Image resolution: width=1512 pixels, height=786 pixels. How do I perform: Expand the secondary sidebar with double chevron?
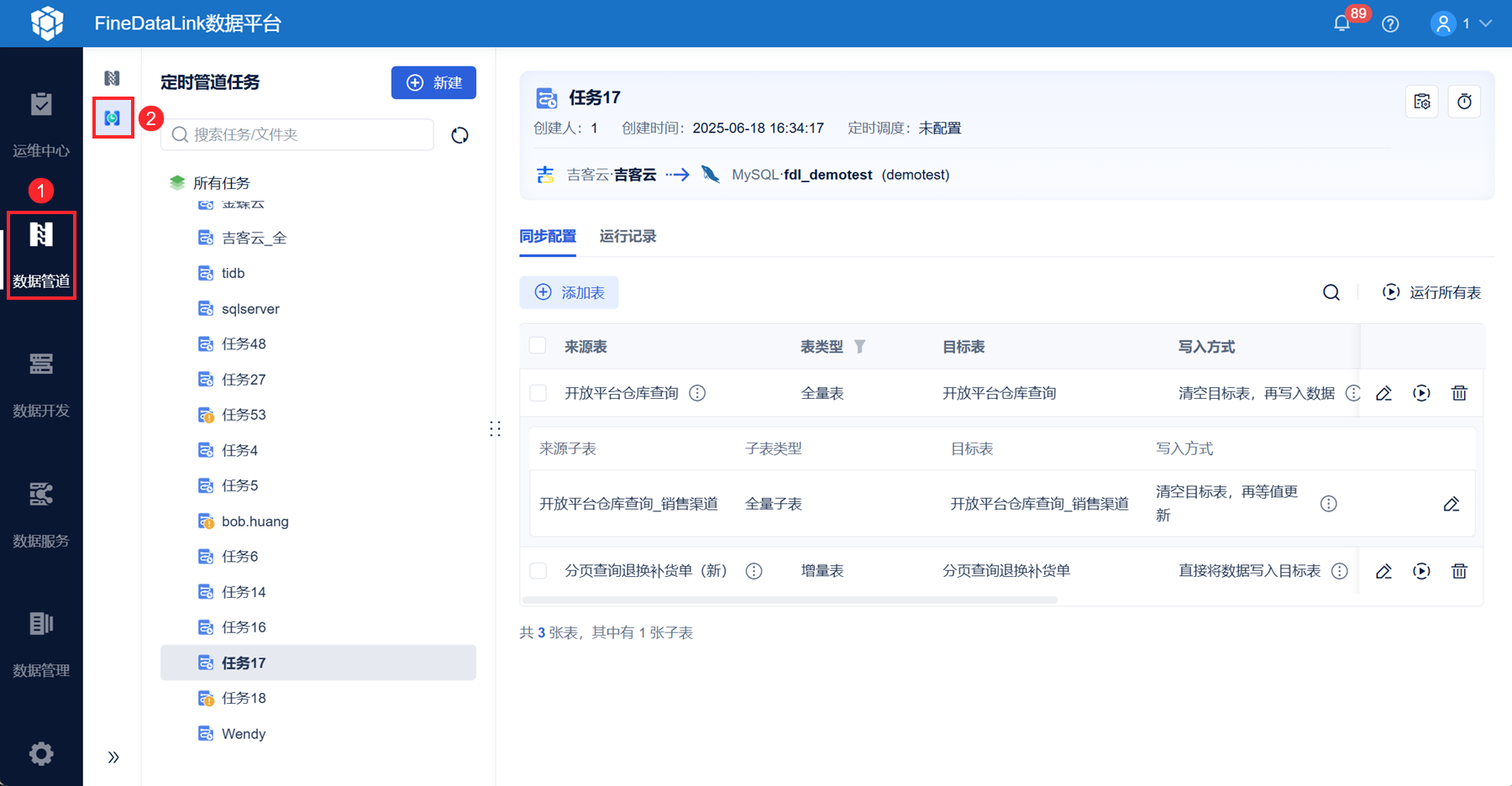pos(113,757)
